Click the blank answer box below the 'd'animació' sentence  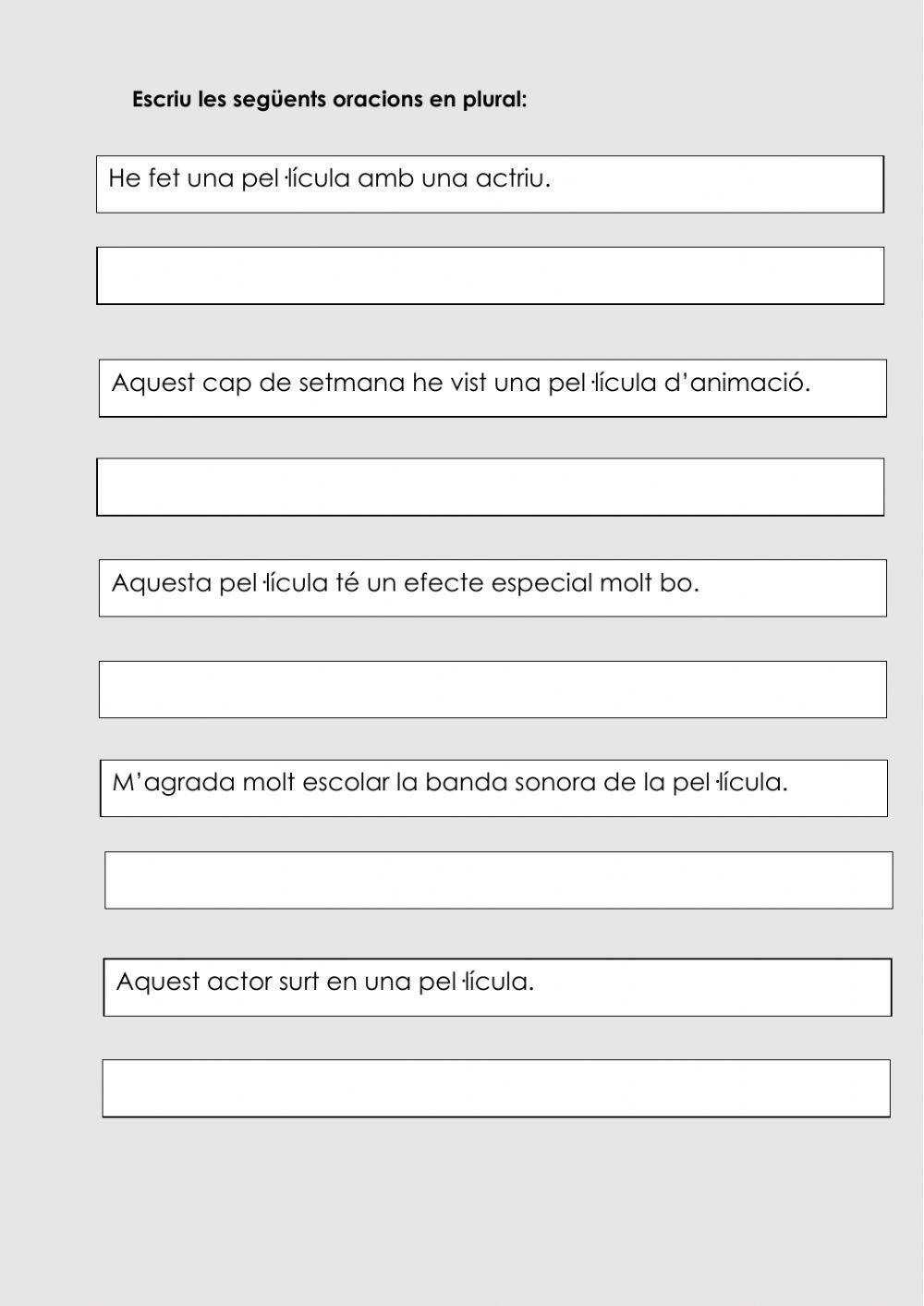pos(490,487)
